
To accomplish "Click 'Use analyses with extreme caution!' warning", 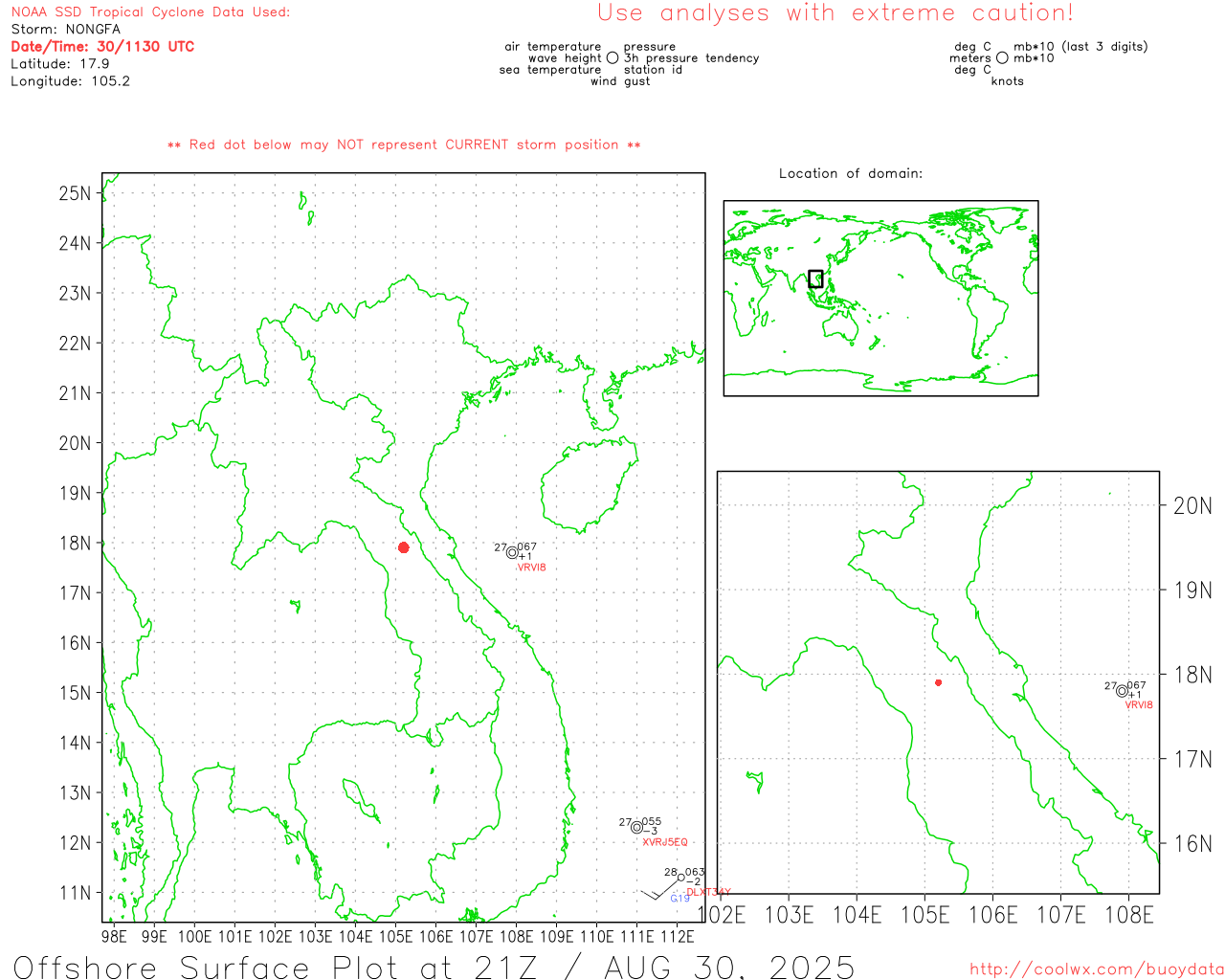I will click(x=835, y=13).
